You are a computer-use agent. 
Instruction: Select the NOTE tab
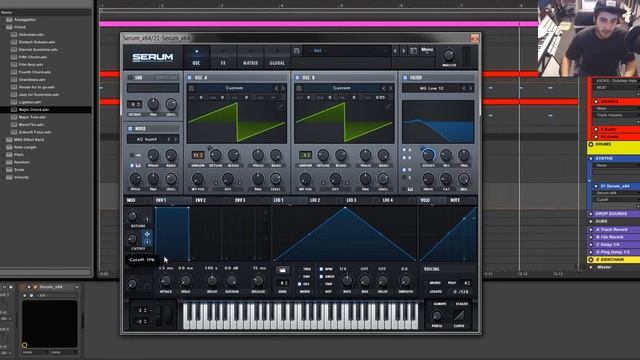455,200
